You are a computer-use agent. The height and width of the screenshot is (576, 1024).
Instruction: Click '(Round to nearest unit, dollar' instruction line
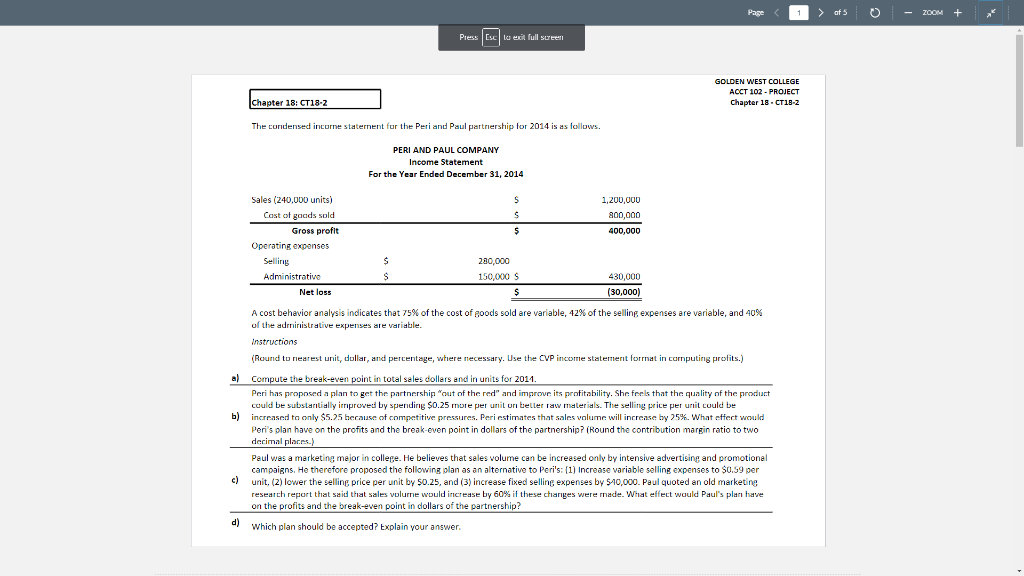tap(497, 358)
